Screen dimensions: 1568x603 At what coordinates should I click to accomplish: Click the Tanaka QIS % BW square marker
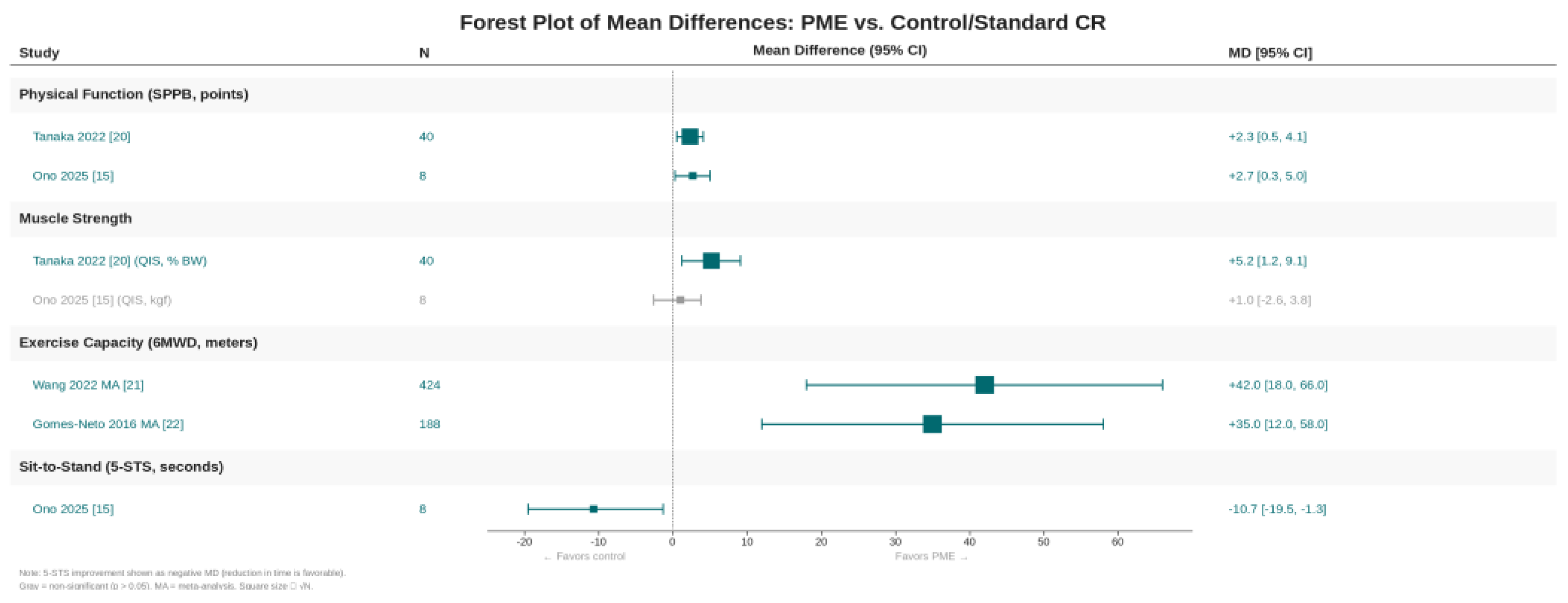(x=711, y=260)
